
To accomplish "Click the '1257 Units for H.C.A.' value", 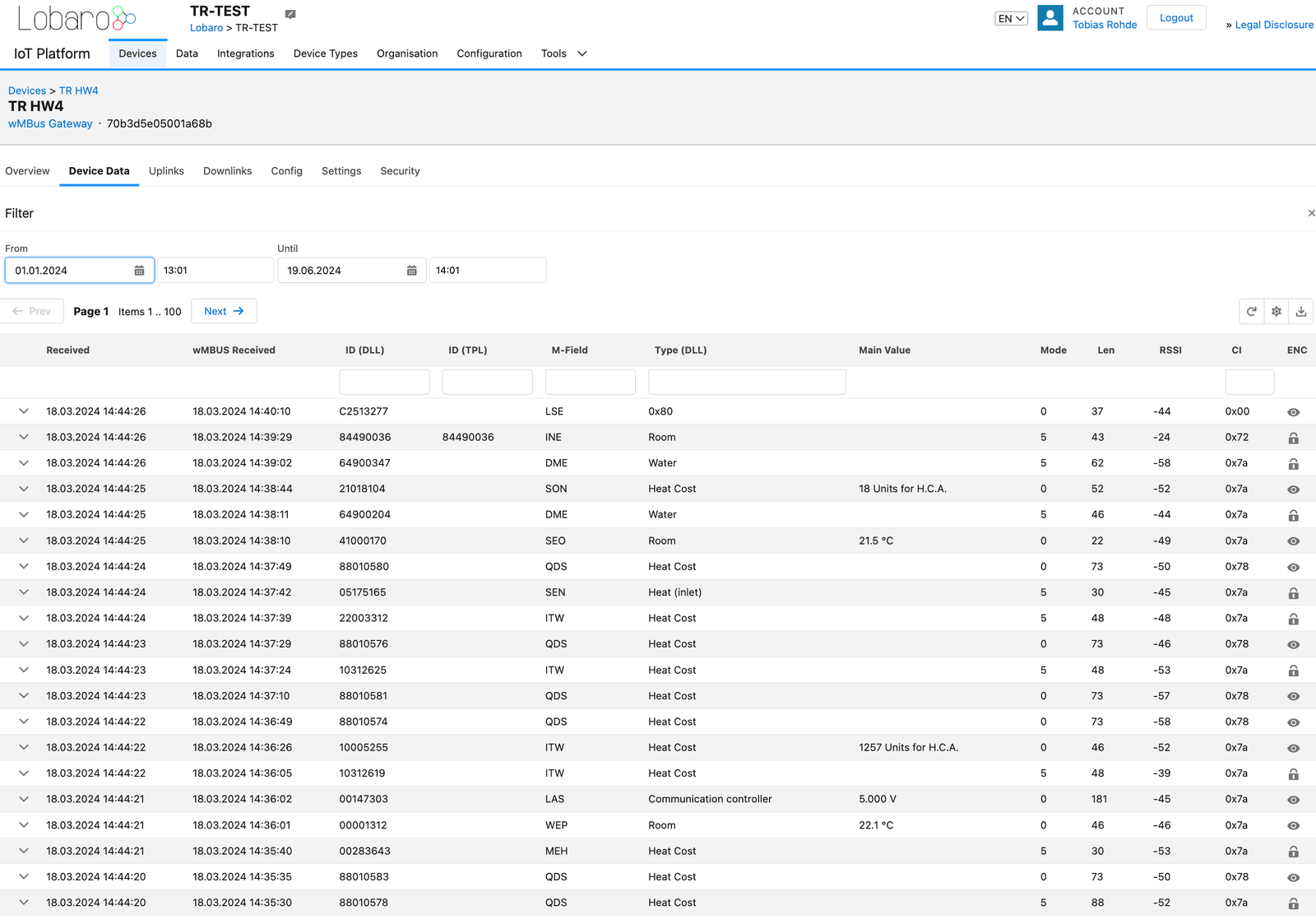I will click(x=908, y=747).
